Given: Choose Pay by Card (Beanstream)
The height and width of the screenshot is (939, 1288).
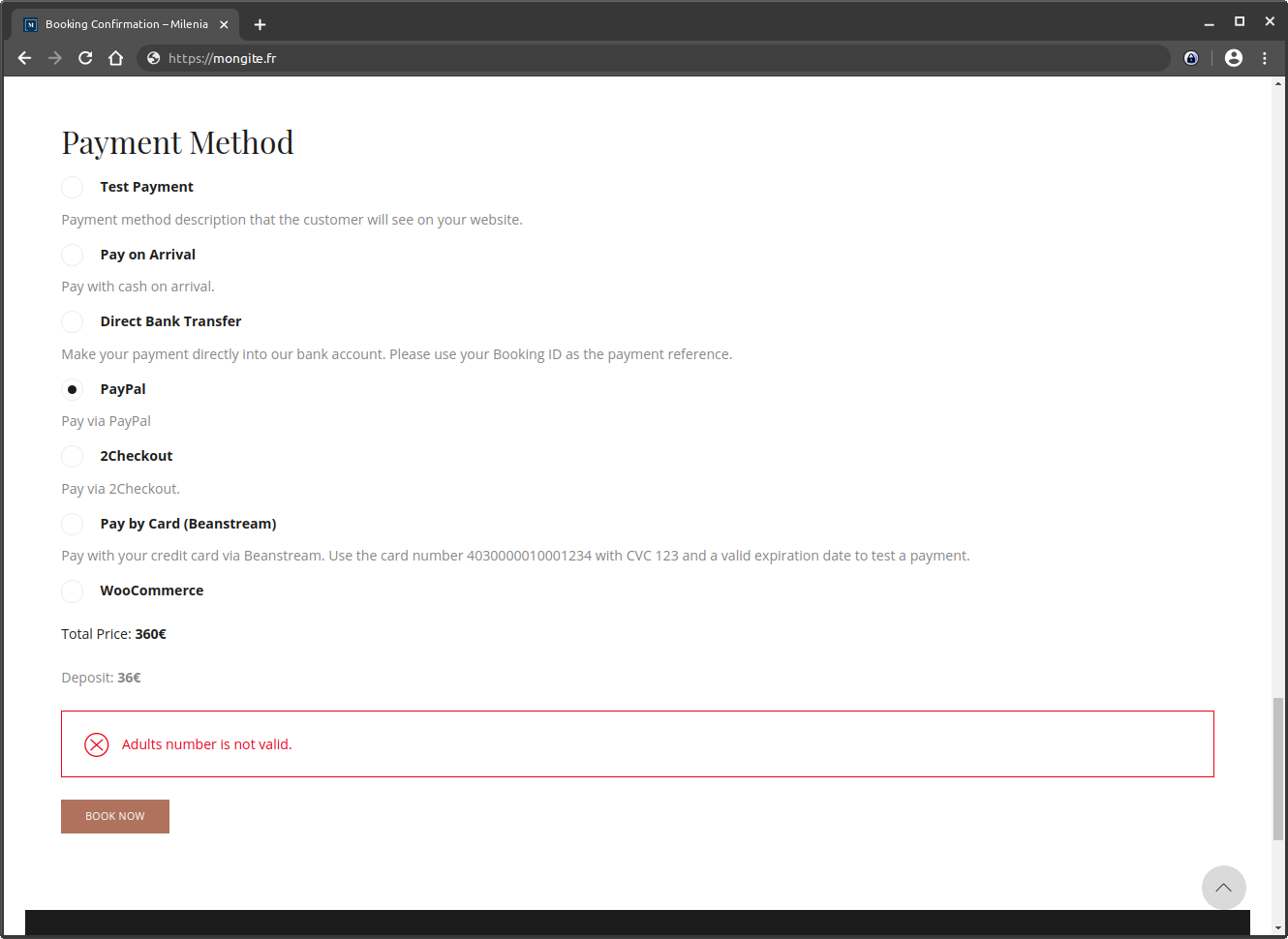Looking at the screenshot, I should [x=73, y=524].
